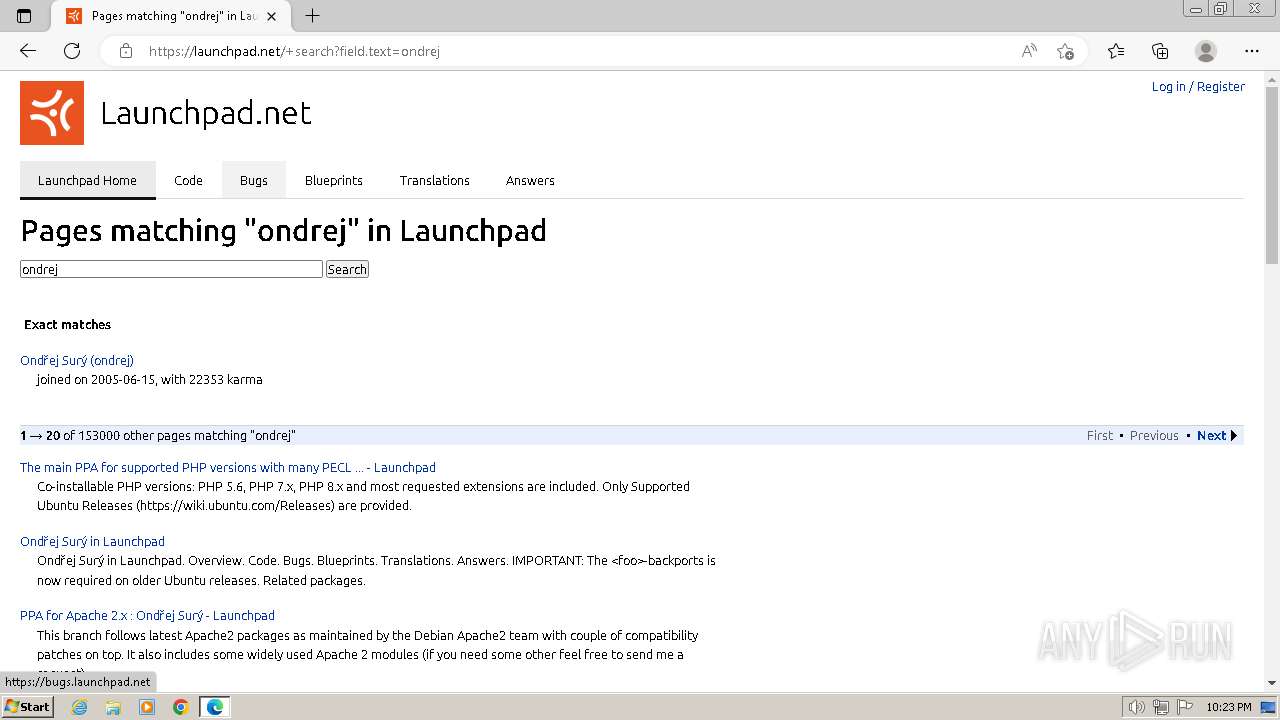Open media player from taskbar

[147, 707]
